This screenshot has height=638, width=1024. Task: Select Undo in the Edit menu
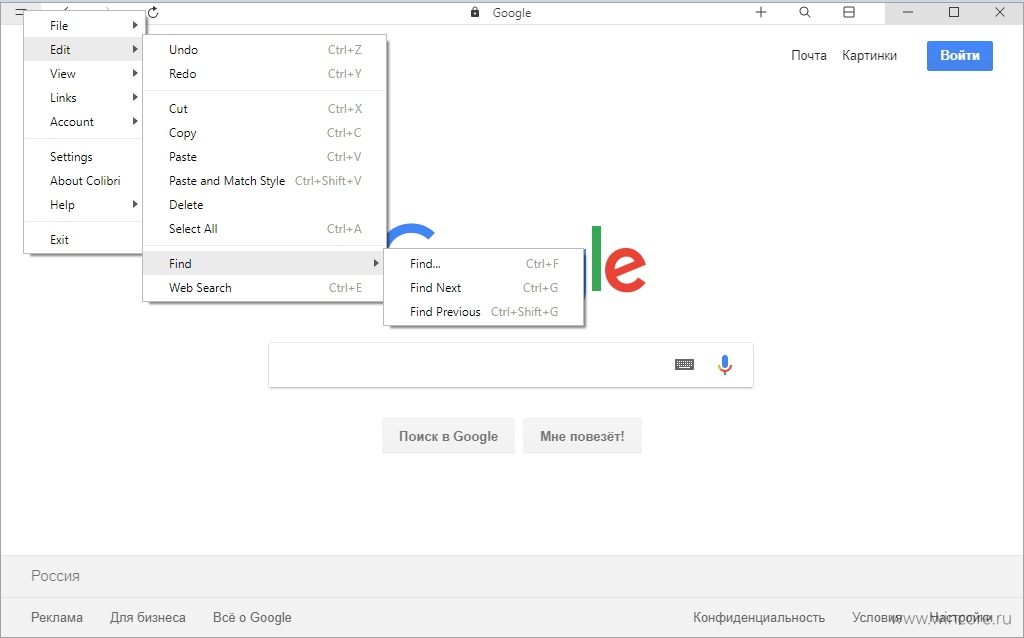click(x=264, y=50)
